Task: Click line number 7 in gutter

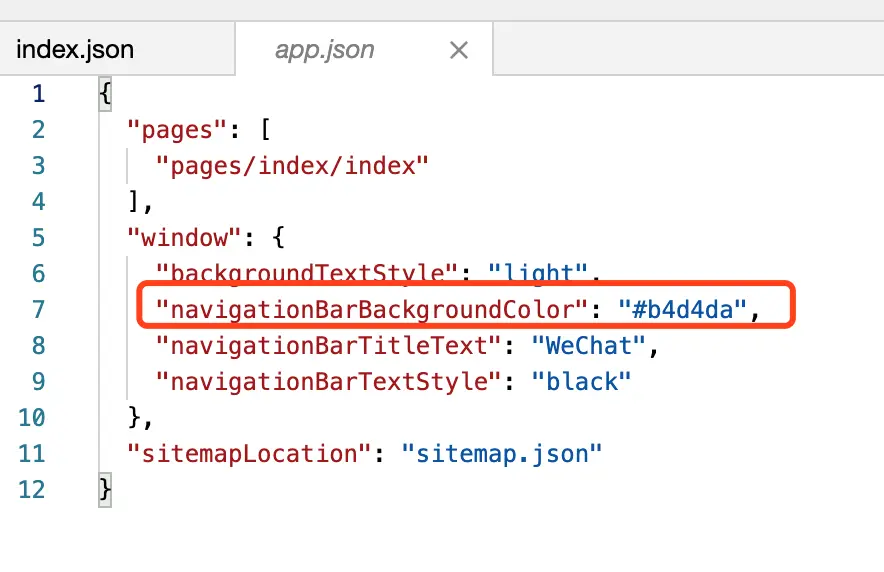Action: click(x=38, y=309)
